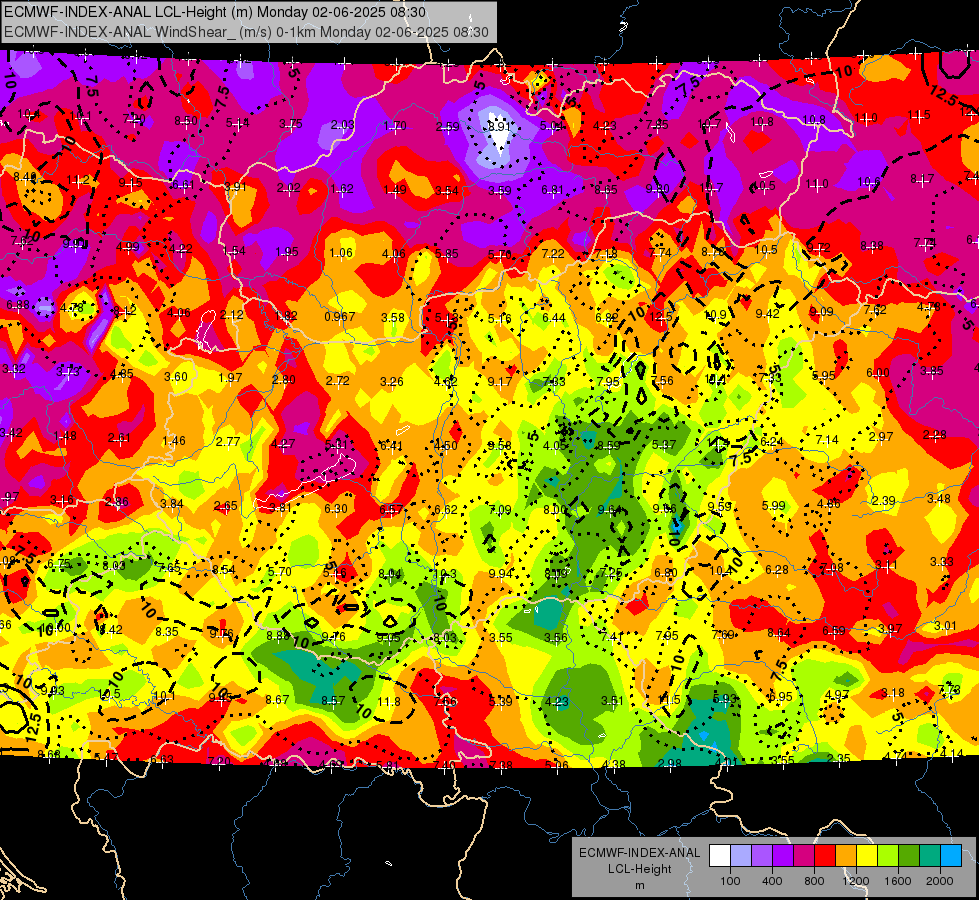Click the '1.06' wind shear value

341,253
